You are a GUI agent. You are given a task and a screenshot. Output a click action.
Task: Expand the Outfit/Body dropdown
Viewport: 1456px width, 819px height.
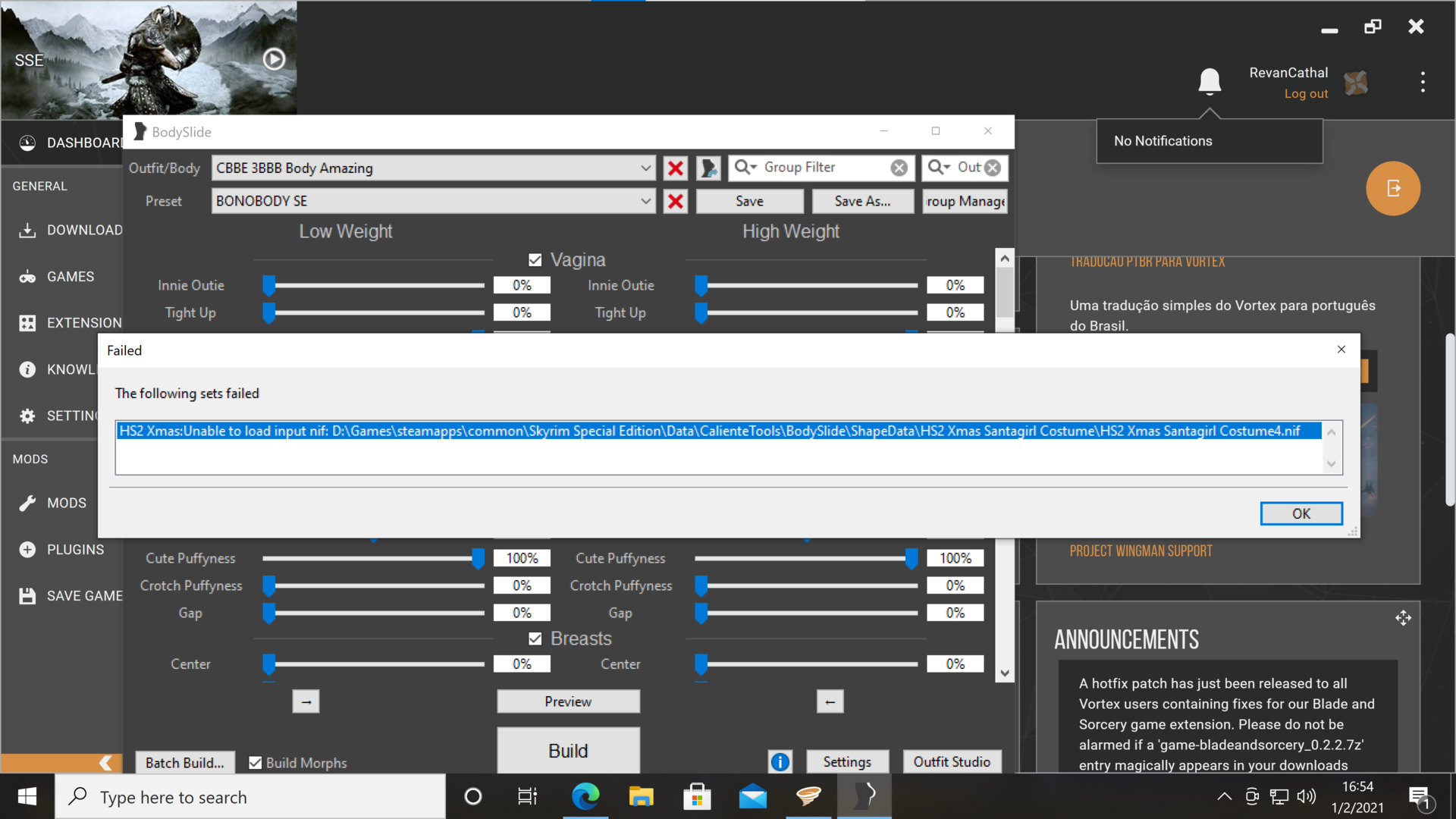pos(645,168)
